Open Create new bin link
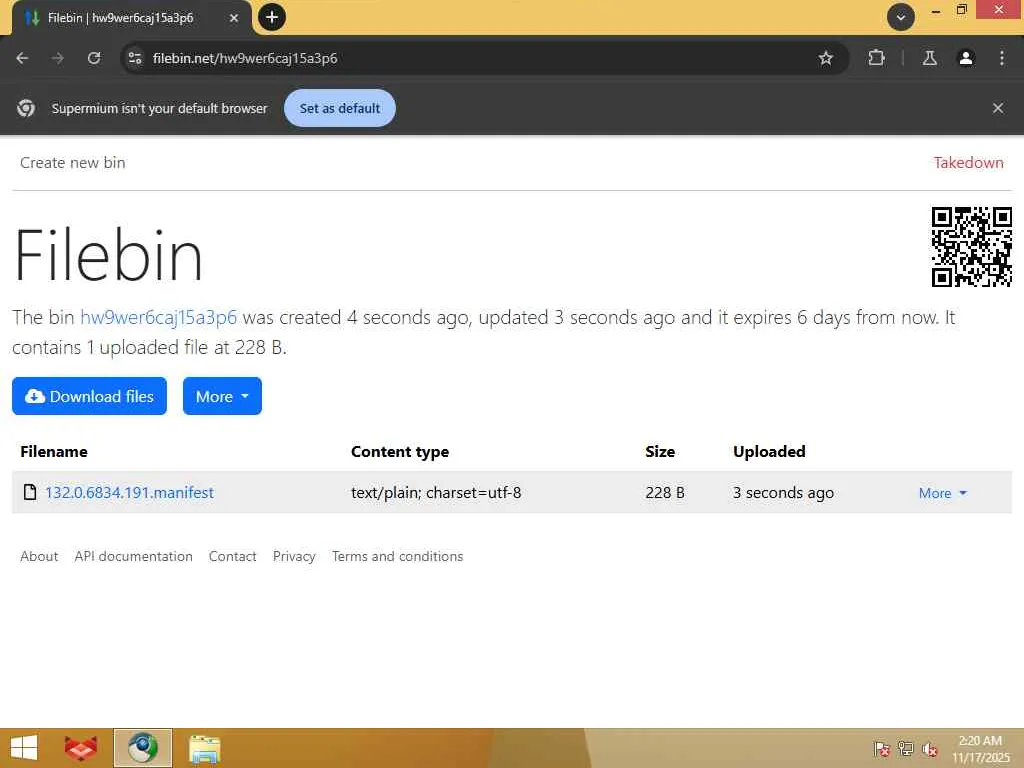The height and width of the screenshot is (768, 1024). pos(72,163)
